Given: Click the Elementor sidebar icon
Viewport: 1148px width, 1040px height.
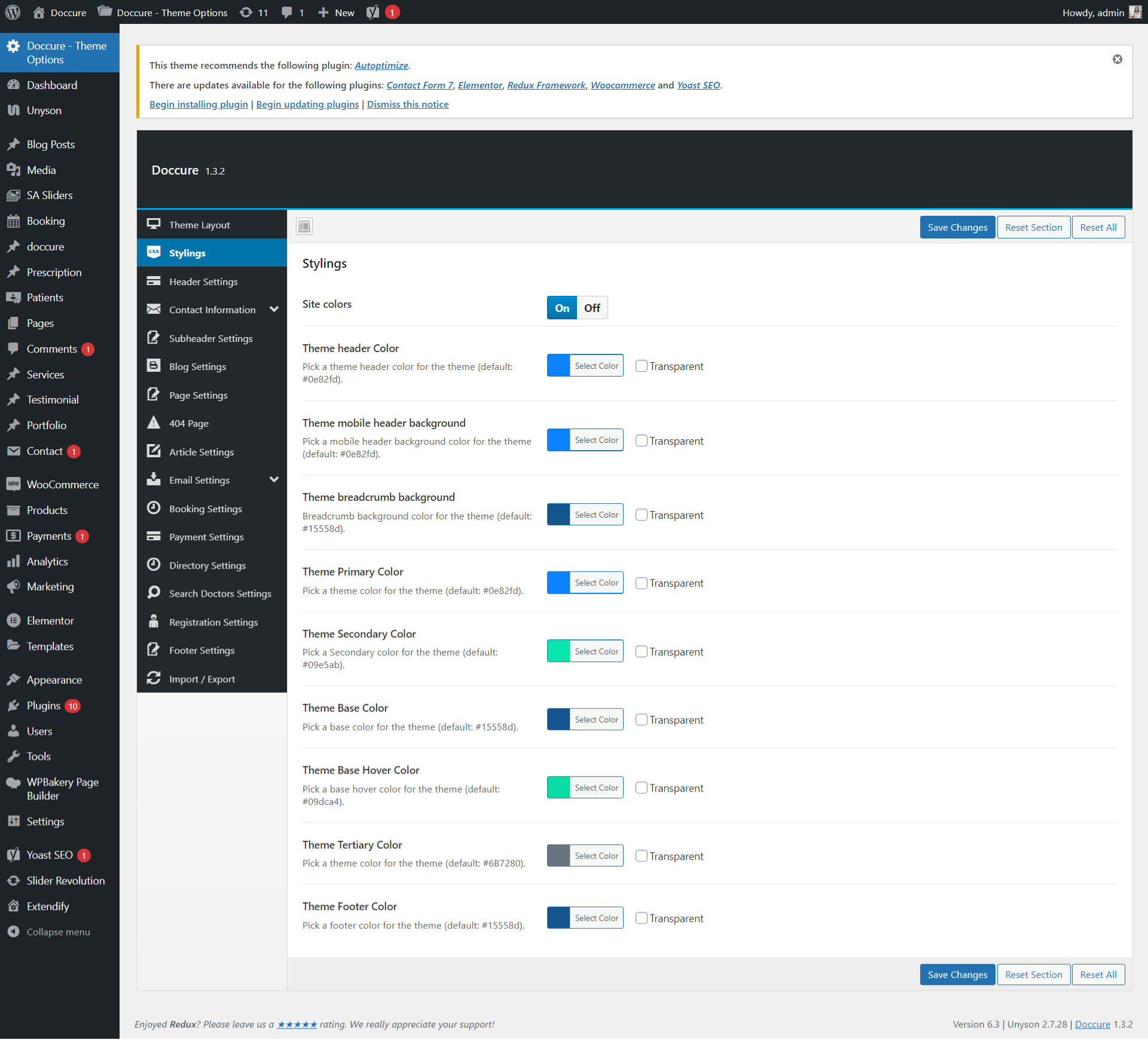Looking at the screenshot, I should click(x=13, y=620).
